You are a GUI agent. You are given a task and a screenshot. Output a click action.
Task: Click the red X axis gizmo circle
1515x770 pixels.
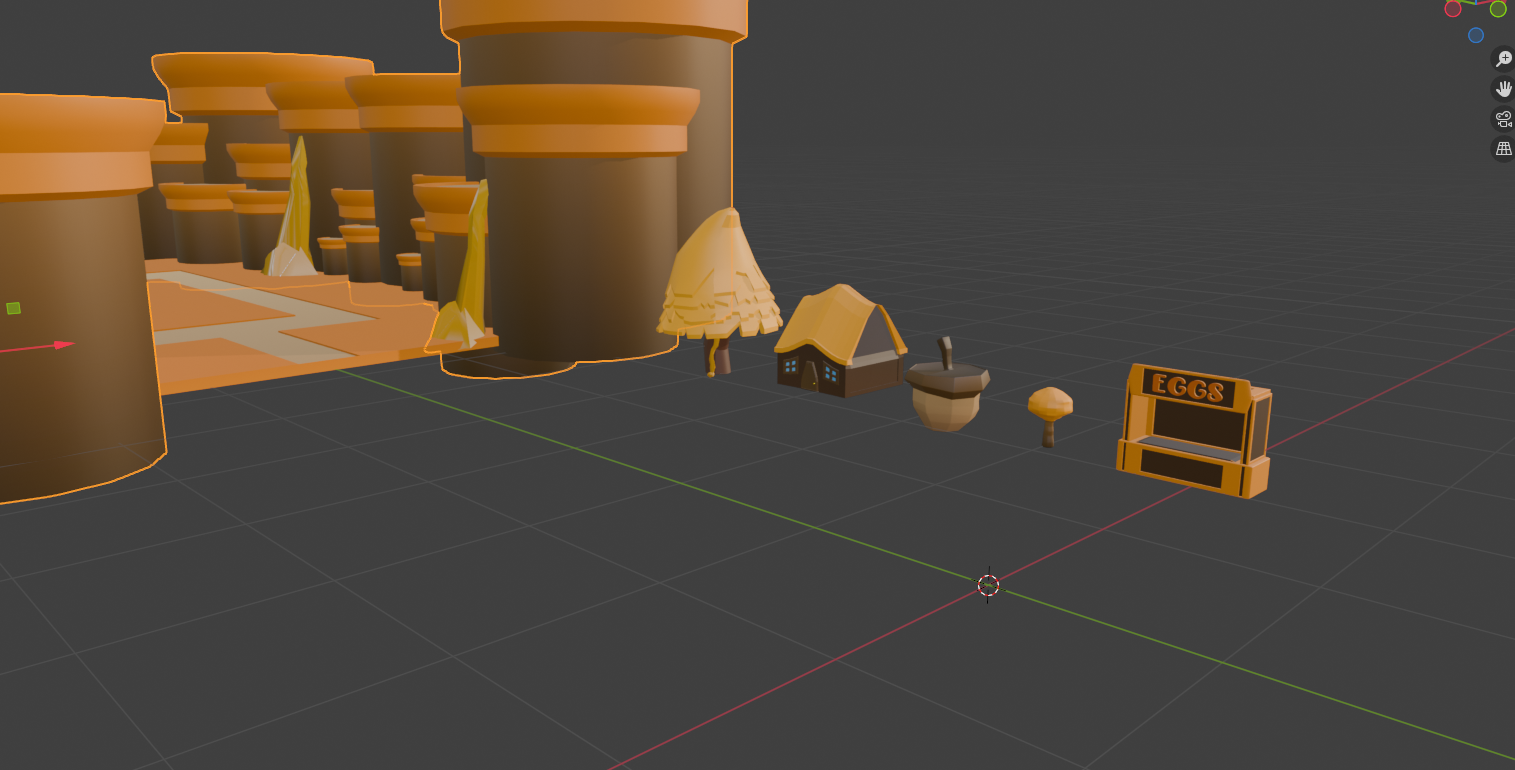coord(1453,9)
